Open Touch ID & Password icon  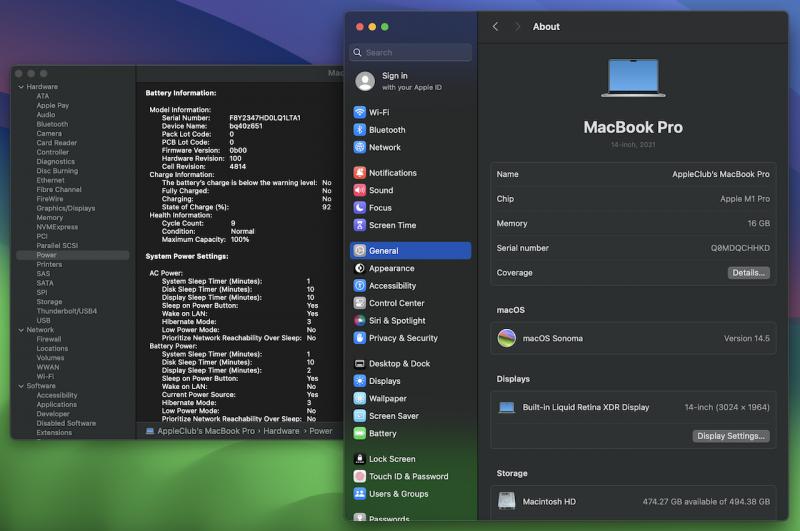360,477
